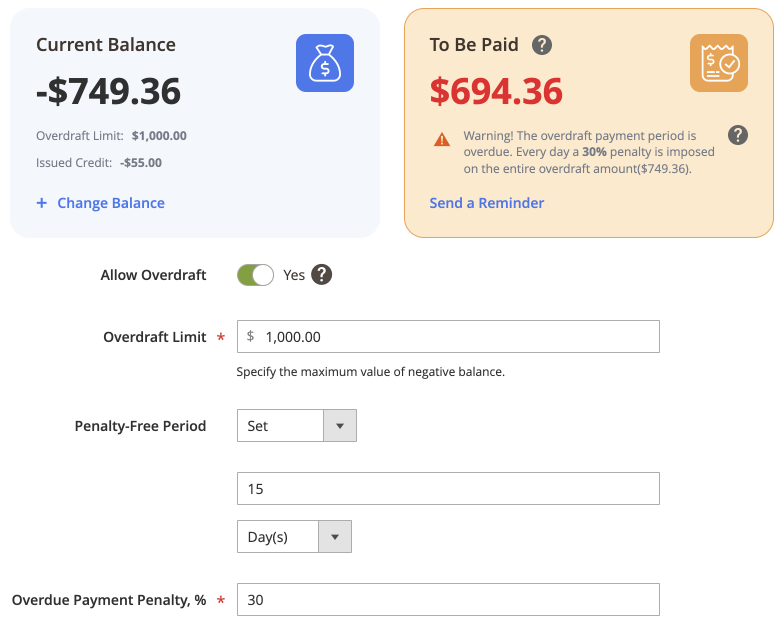Click the orange warning triangle icon

(x=442, y=139)
